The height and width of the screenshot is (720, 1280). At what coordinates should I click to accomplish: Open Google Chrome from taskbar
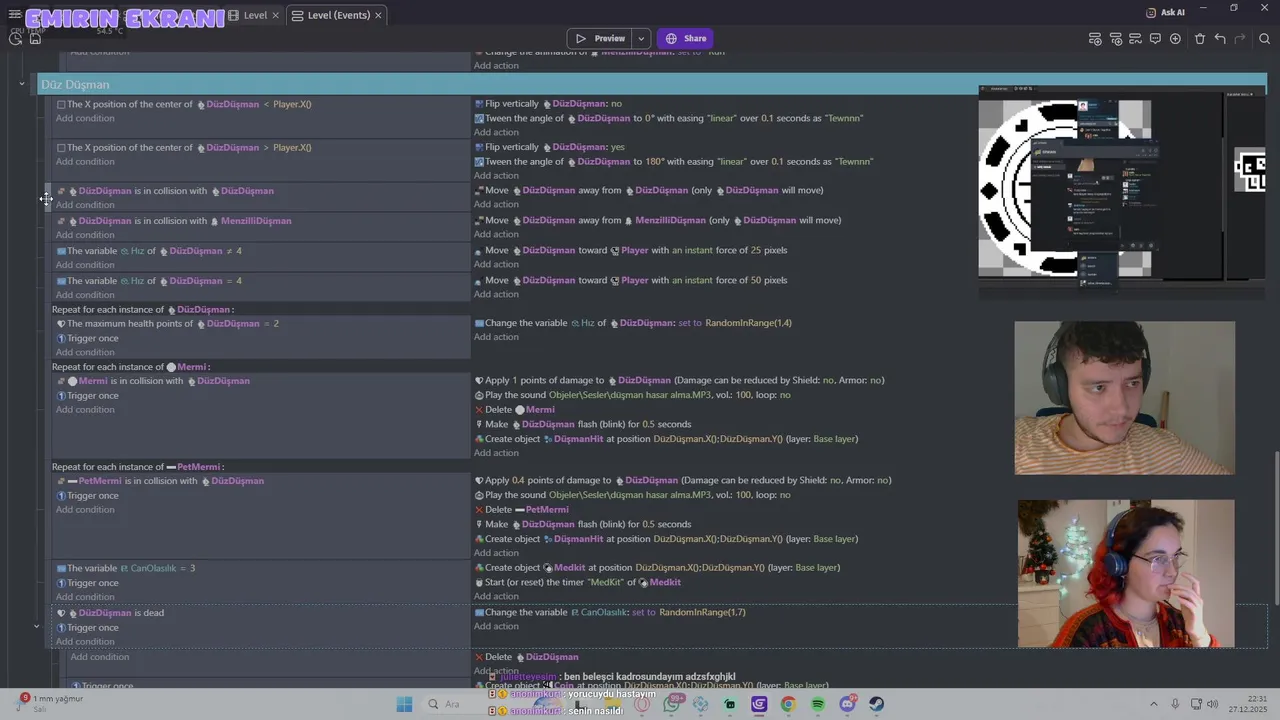point(788,704)
